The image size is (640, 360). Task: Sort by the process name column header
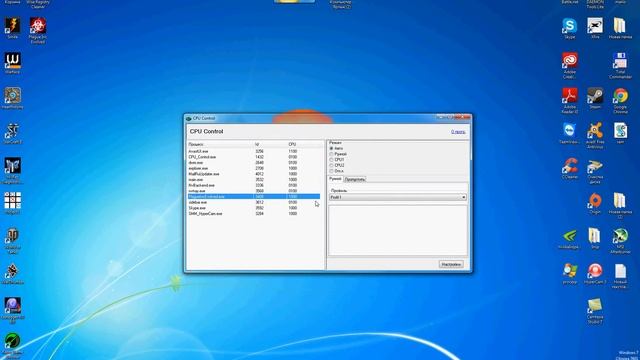(220, 144)
